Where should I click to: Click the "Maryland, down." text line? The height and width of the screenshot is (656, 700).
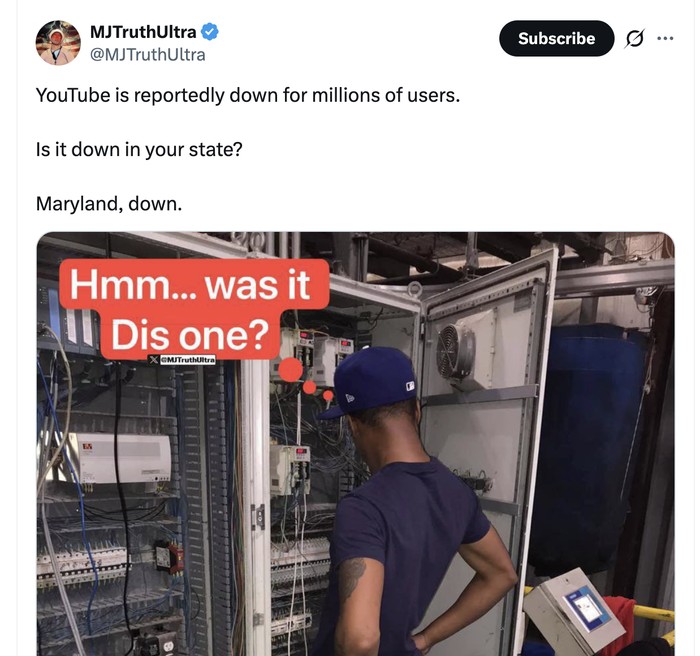109,204
